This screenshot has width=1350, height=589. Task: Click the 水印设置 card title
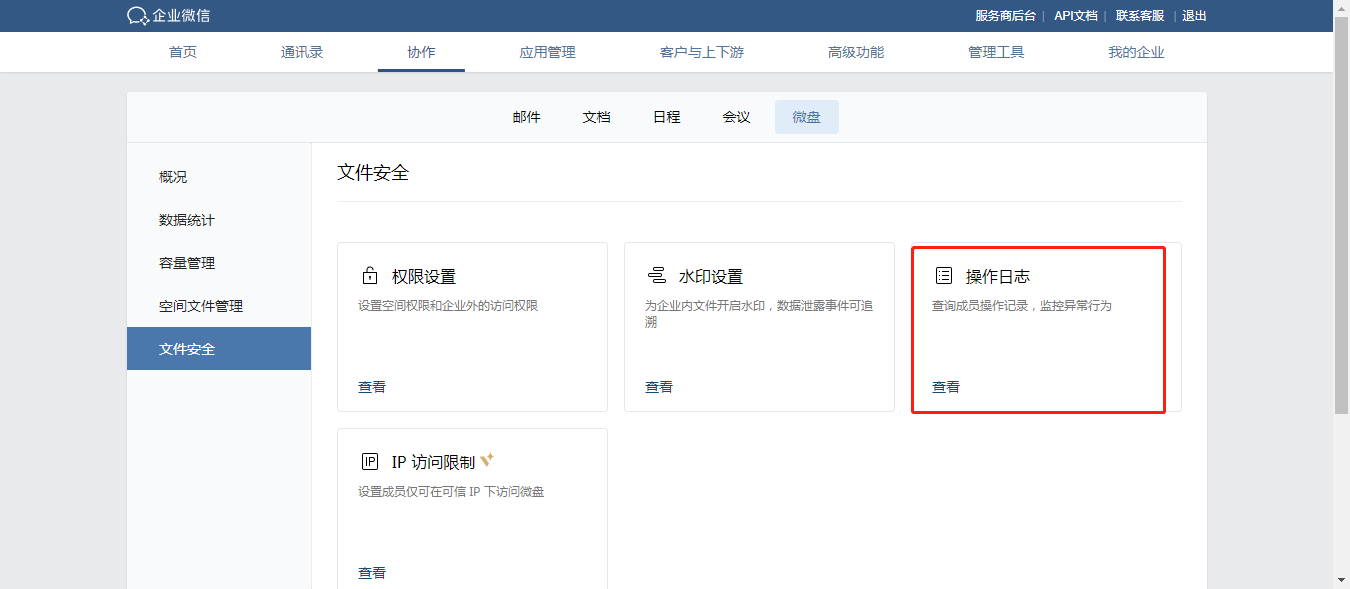[711, 277]
